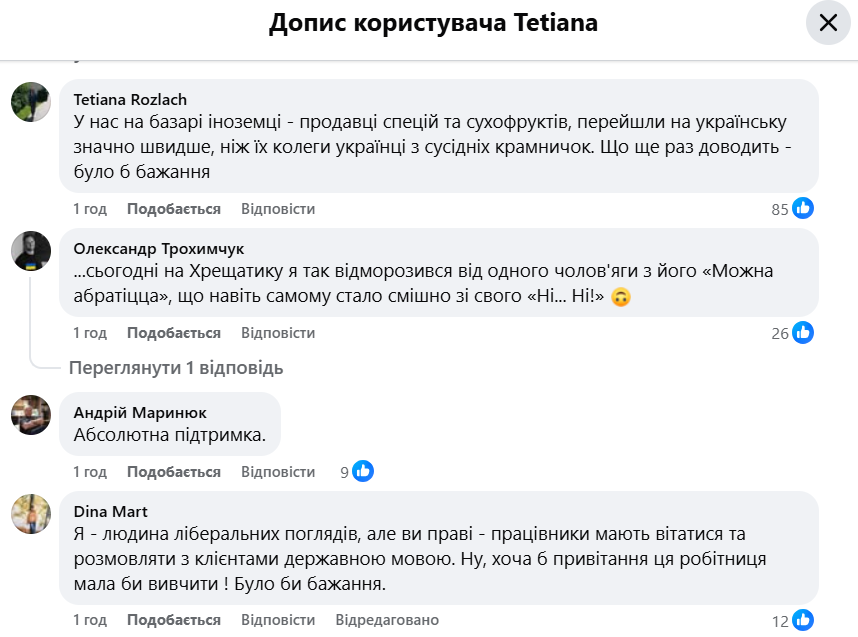This screenshot has width=858, height=637.
Task: Open Андрій Маринюк's profile avatar
Action: [x=31, y=414]
